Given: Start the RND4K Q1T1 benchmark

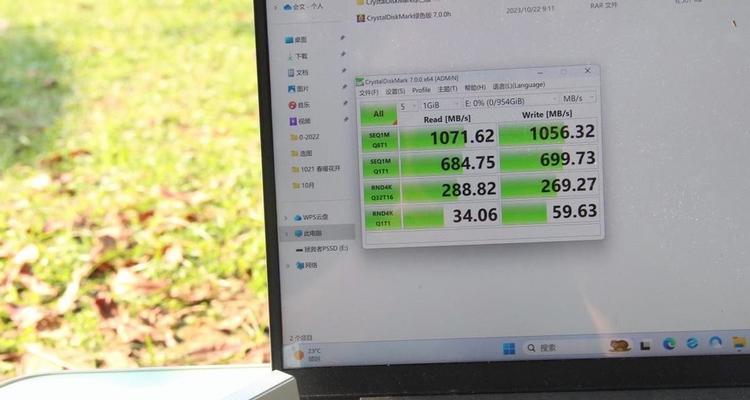Looking at the screenshot, I should point(383,219).
